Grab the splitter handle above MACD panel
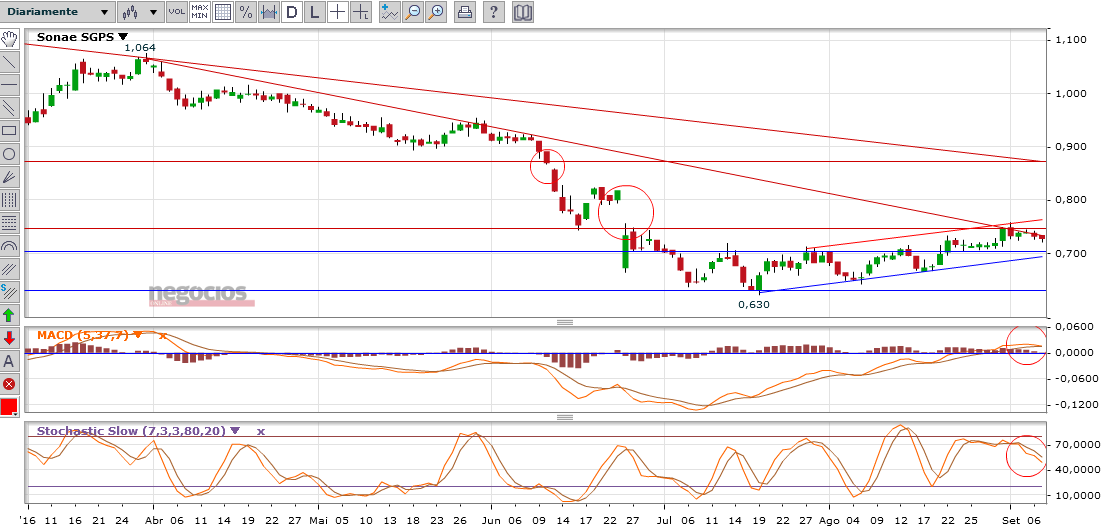The height and width of the screenshot is (532, 1115). [565, 322]
